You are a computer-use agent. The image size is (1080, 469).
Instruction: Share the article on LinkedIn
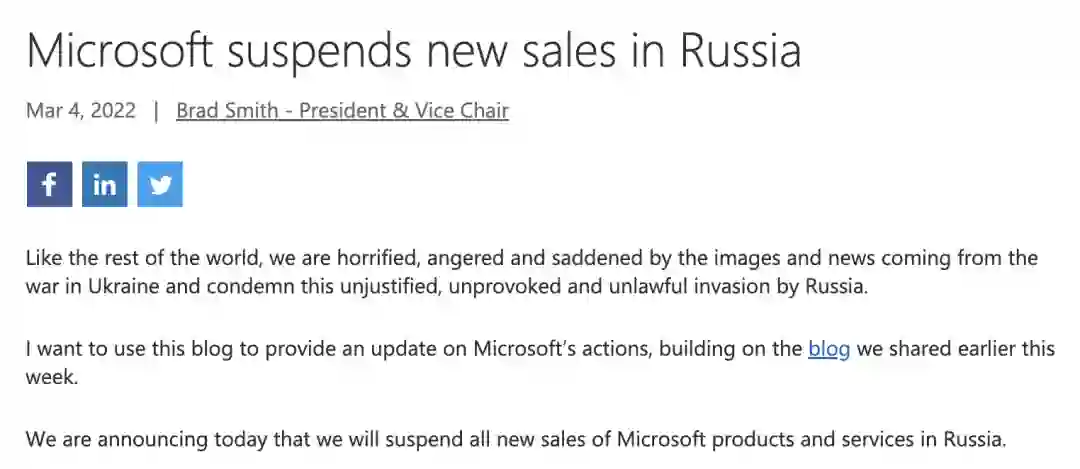tap(104, 184)
